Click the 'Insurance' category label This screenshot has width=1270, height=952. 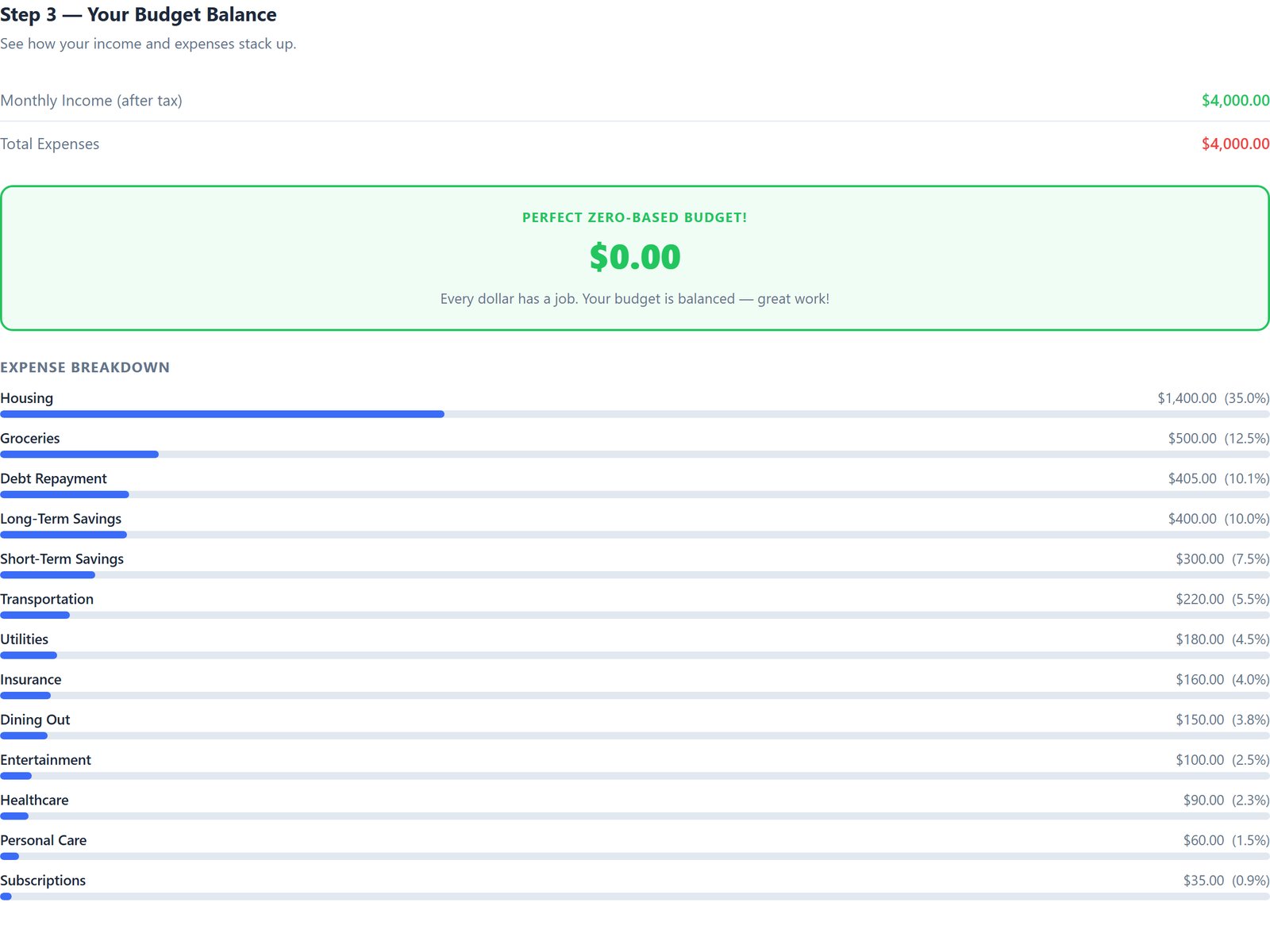31,680
